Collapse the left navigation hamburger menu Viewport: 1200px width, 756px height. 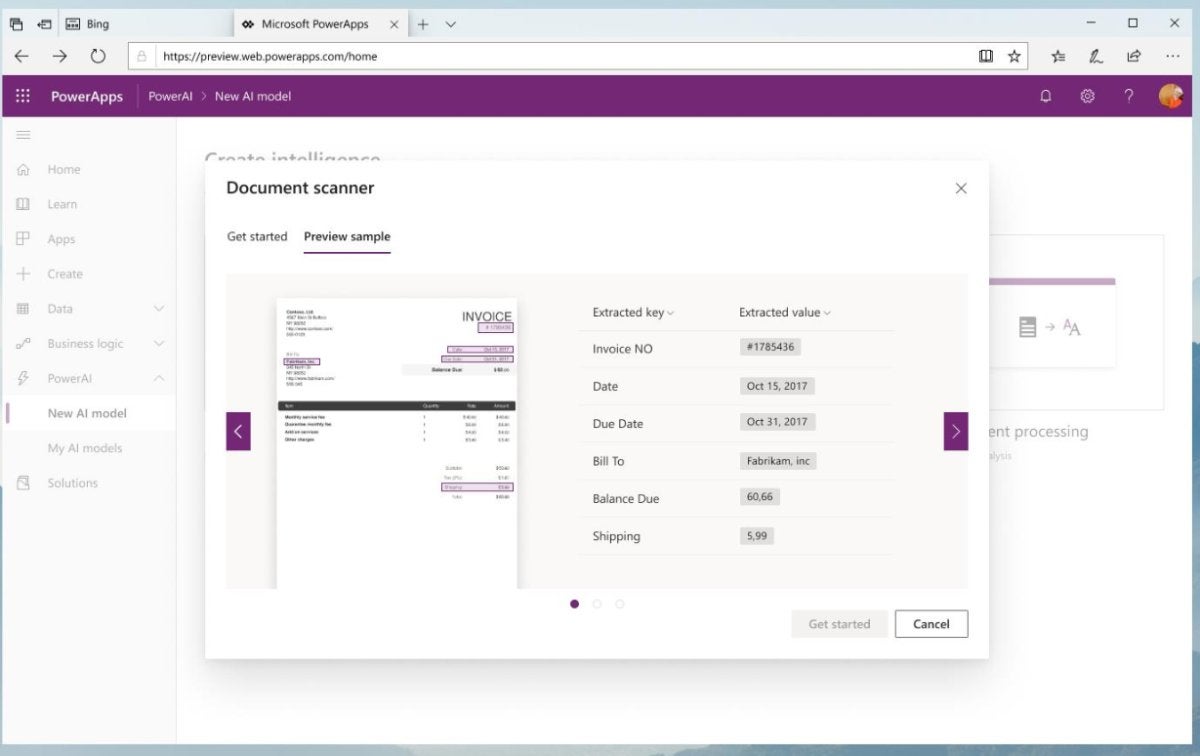(x=23, y=135)
